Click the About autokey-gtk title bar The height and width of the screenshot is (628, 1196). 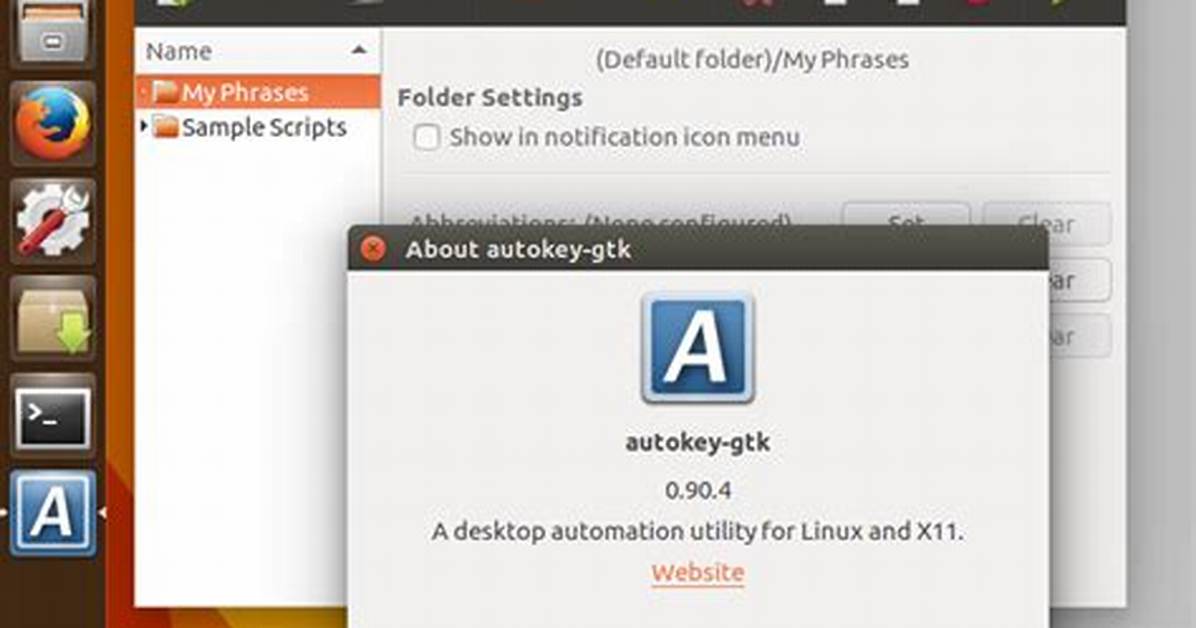698,249
